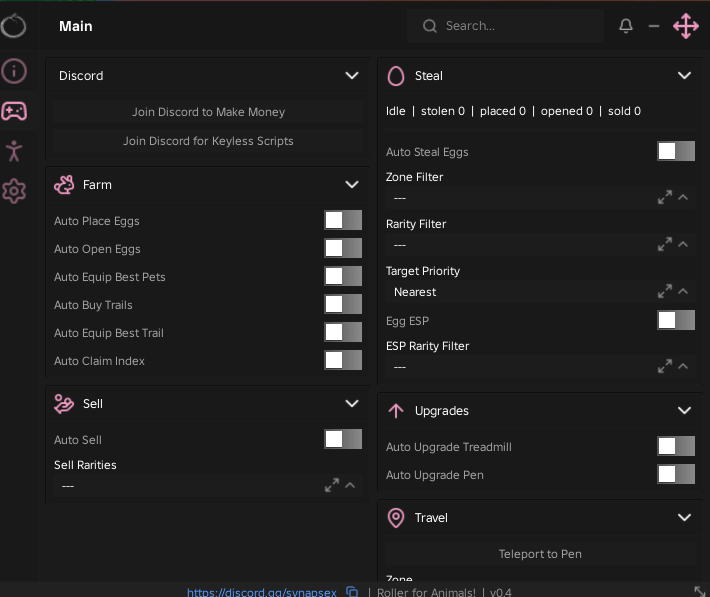
Task: Click Join Discord for Keyless Scripts
Action: coord(208,141)
